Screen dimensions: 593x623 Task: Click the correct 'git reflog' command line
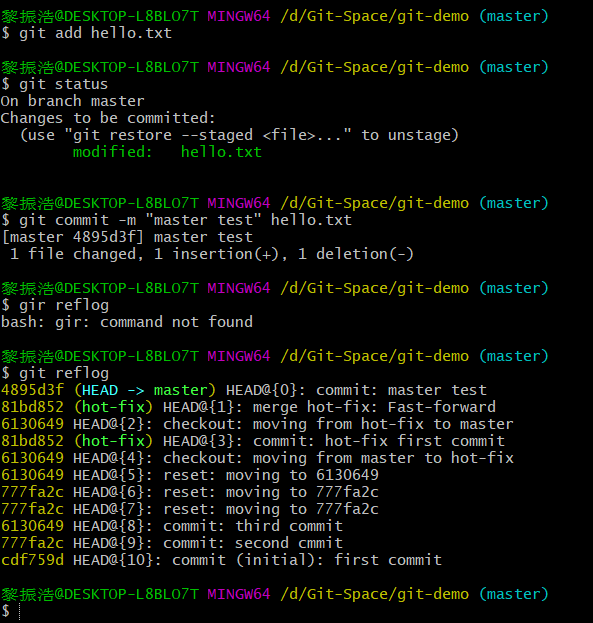click(55, 373)
